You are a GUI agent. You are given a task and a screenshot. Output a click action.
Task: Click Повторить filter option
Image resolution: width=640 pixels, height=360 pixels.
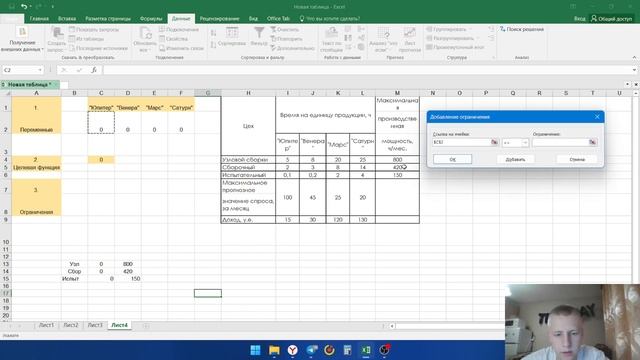pos(286,39)
